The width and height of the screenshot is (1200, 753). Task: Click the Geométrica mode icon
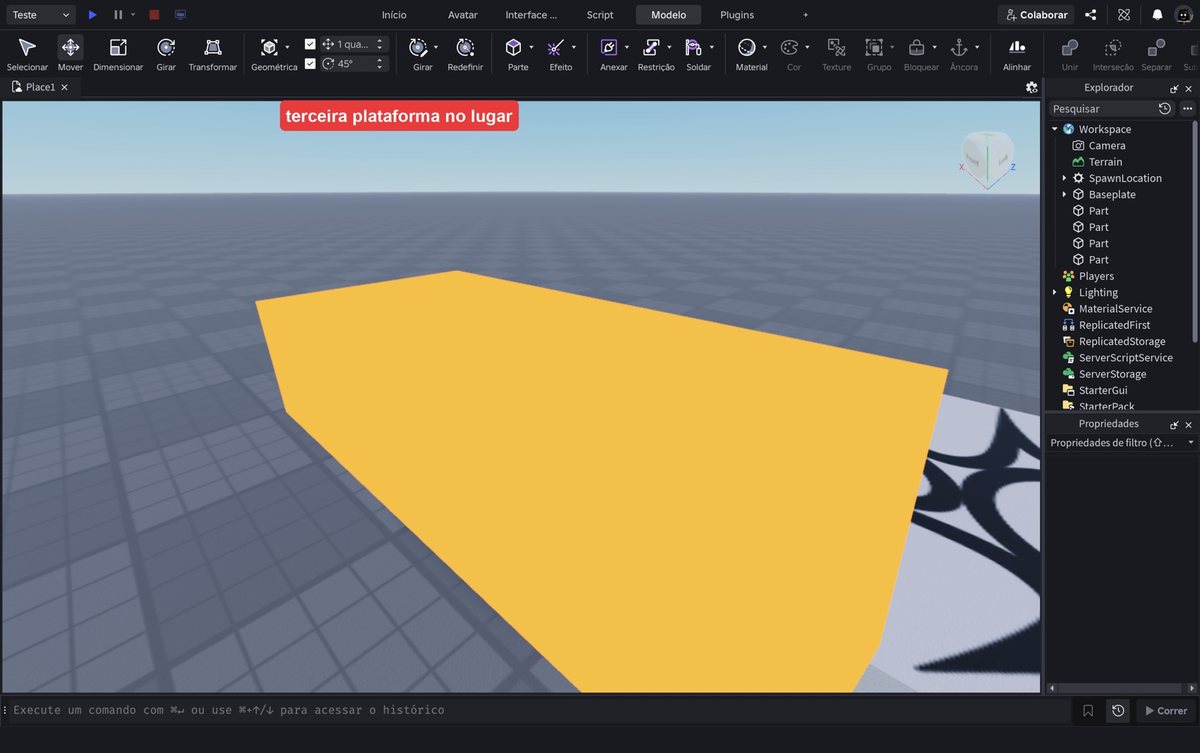tap(269, 47)
